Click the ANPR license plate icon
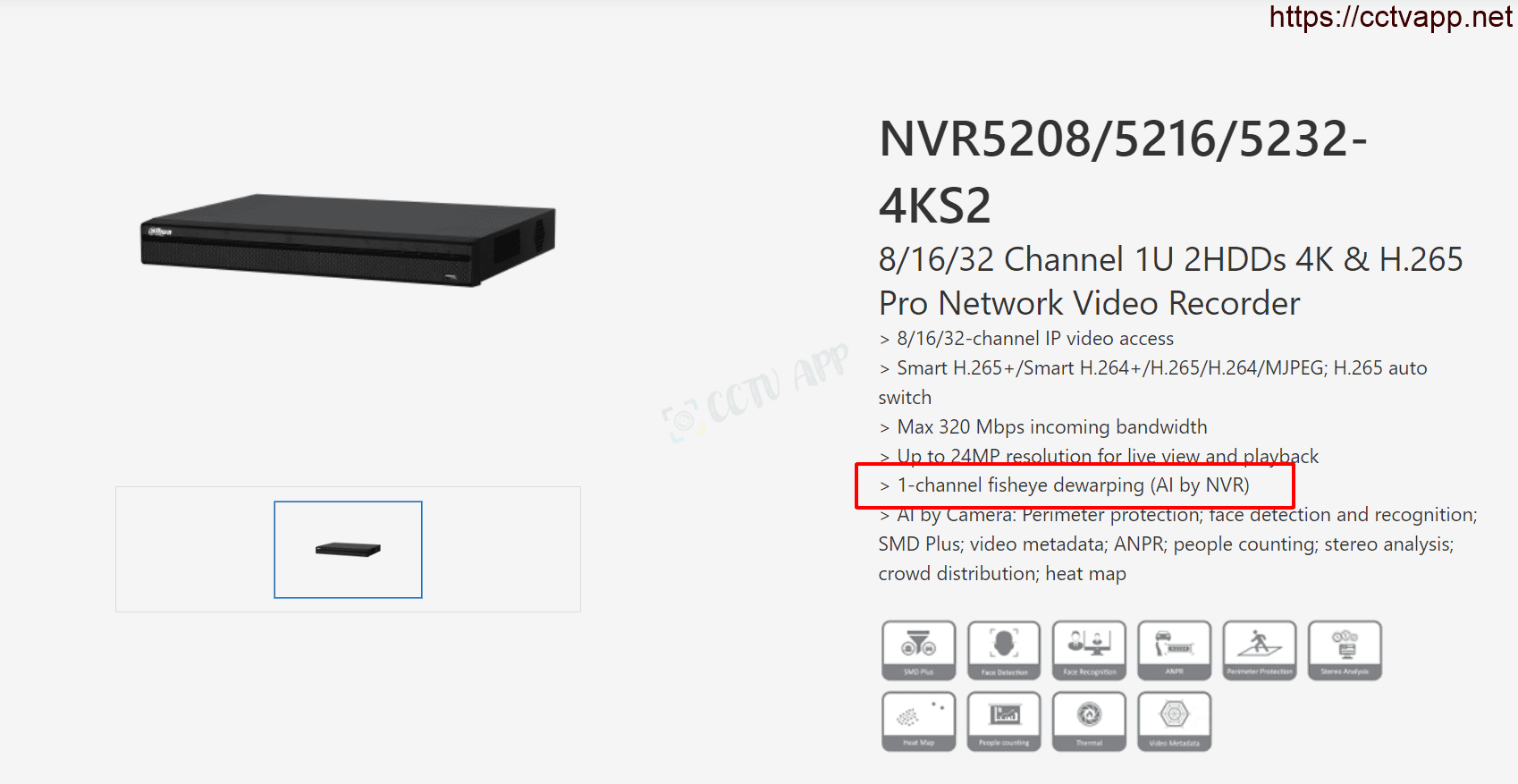 pos(1175,651)
